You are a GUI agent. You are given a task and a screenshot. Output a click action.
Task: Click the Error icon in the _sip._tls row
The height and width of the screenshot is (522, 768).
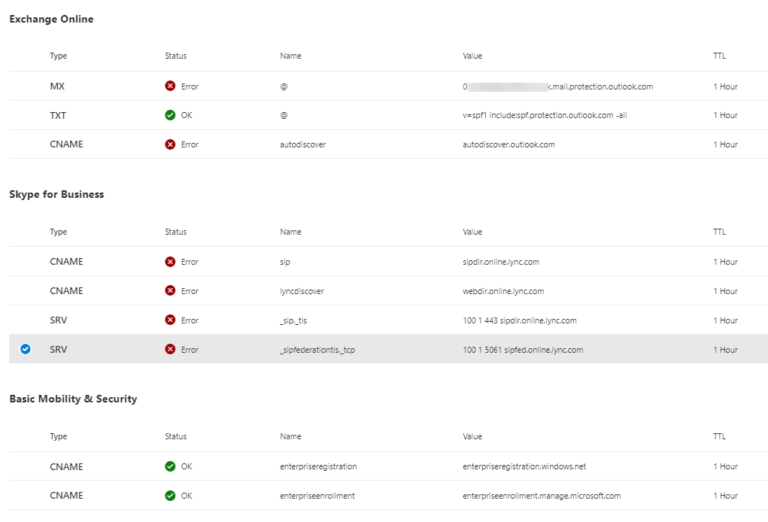pyautogui.click(x=170, y=320)
